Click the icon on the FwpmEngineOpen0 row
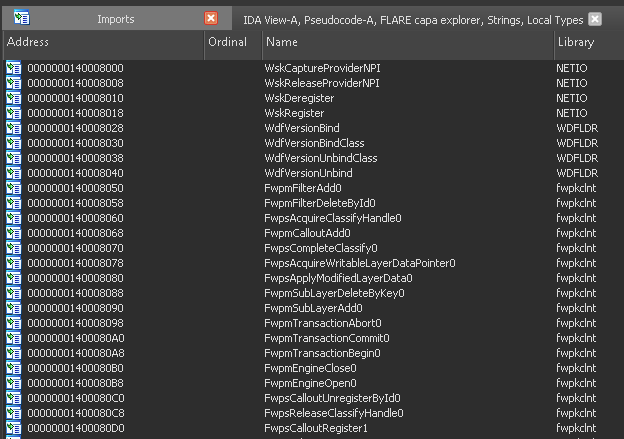 point(13,383)
